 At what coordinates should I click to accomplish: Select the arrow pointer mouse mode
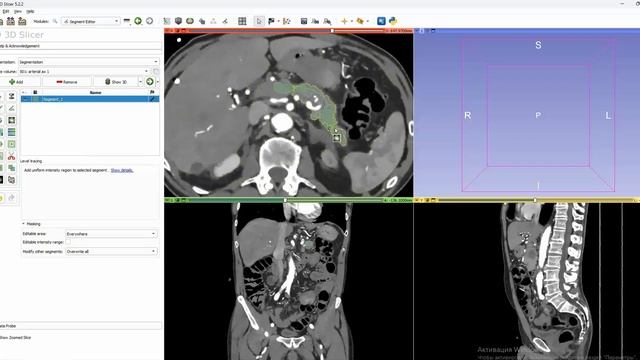[x=259, y=21]
